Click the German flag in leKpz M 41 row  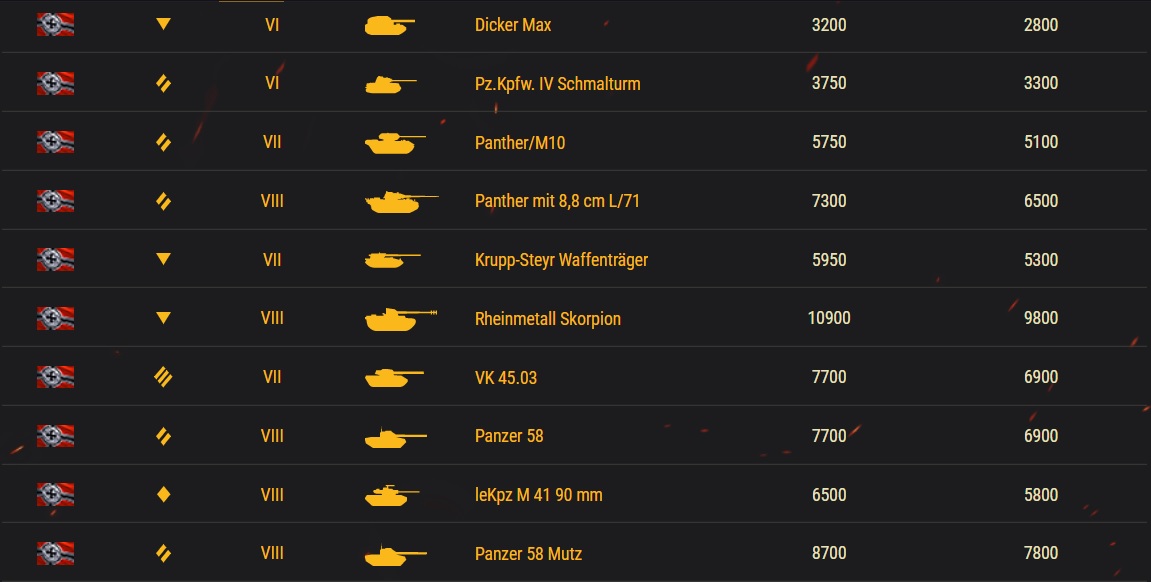pos(56,495)
